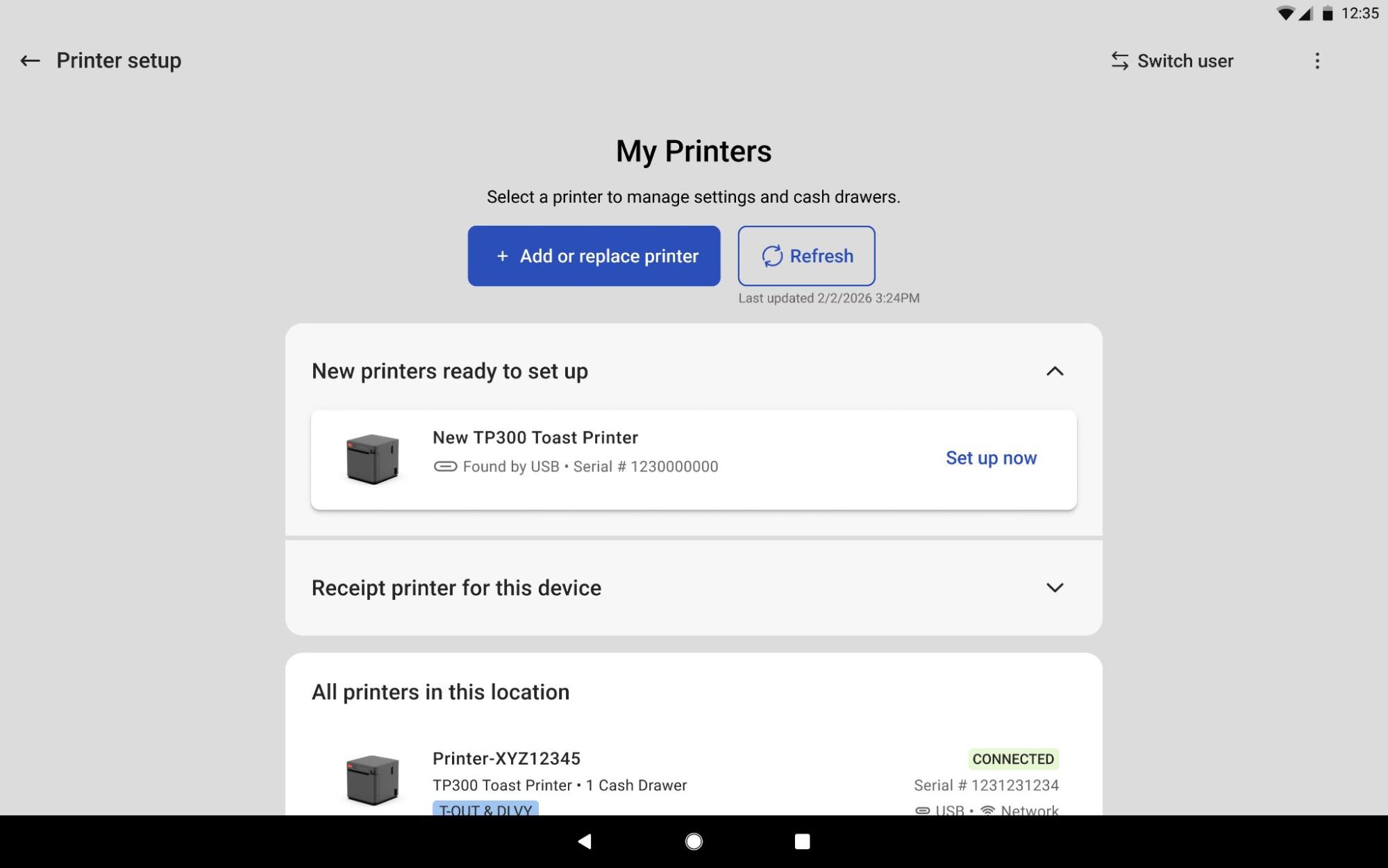The image size is (1388, 868).
Task: Tap the USB connector icon near Found by USB
Action: [445, 467]
